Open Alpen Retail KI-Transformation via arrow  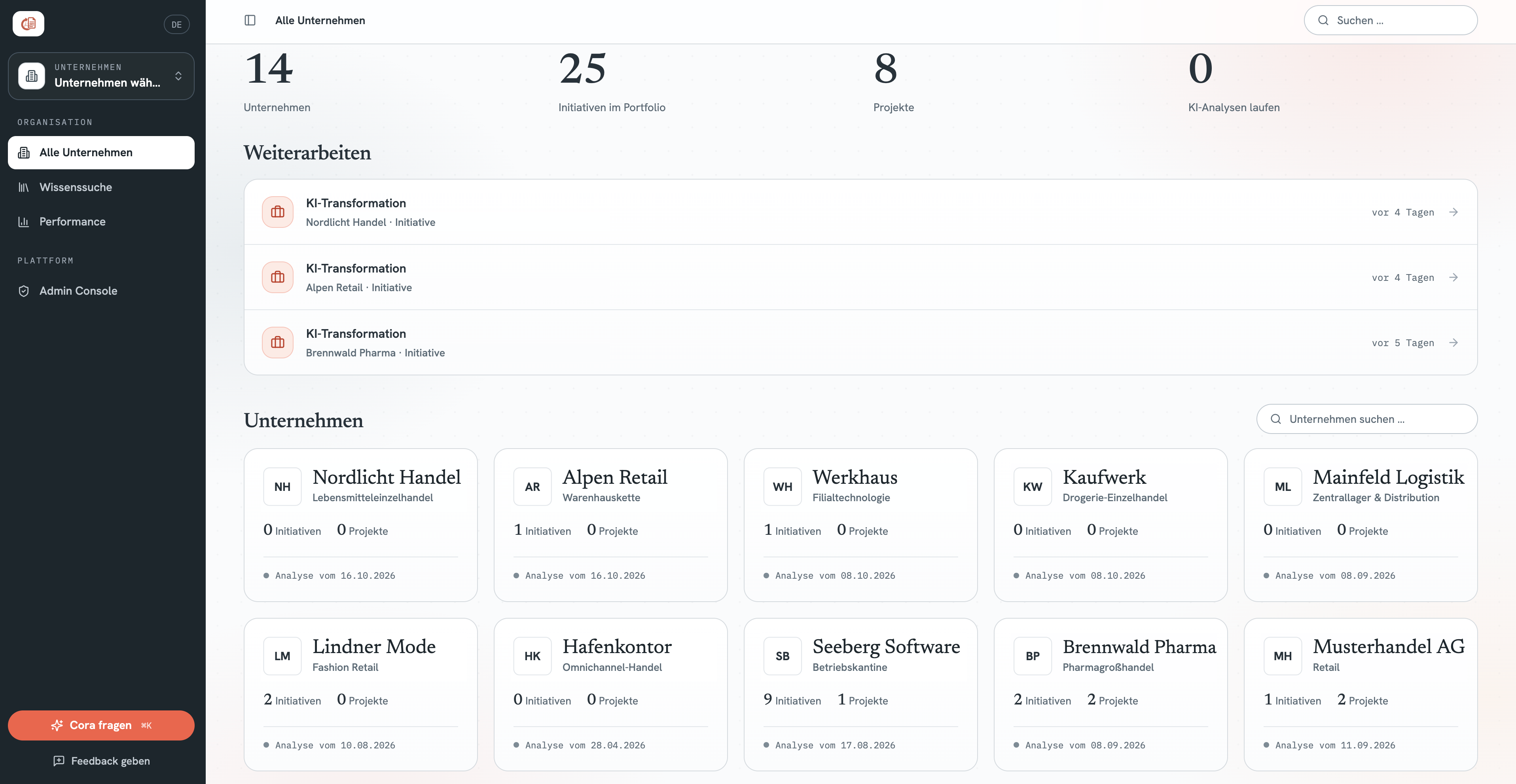pos(1453,277)
